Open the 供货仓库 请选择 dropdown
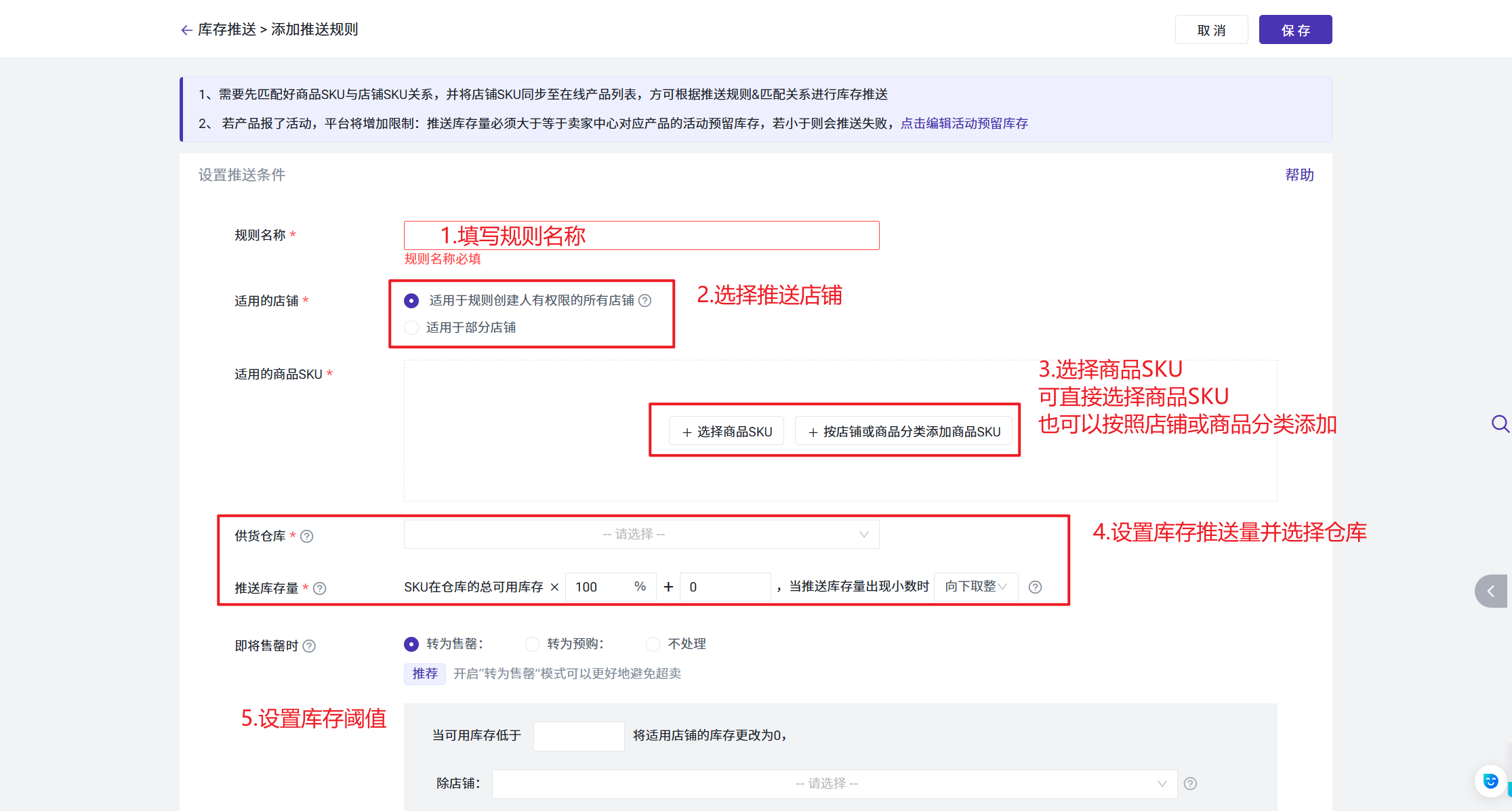The image size is (1512, 811). coord(641,534)
